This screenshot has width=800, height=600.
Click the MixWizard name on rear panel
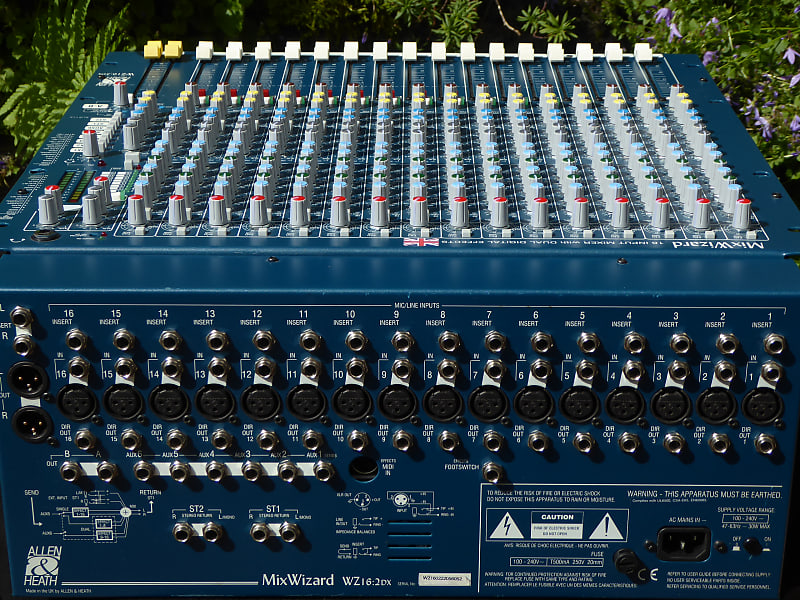pyautogui.click(x=298, y=580)
